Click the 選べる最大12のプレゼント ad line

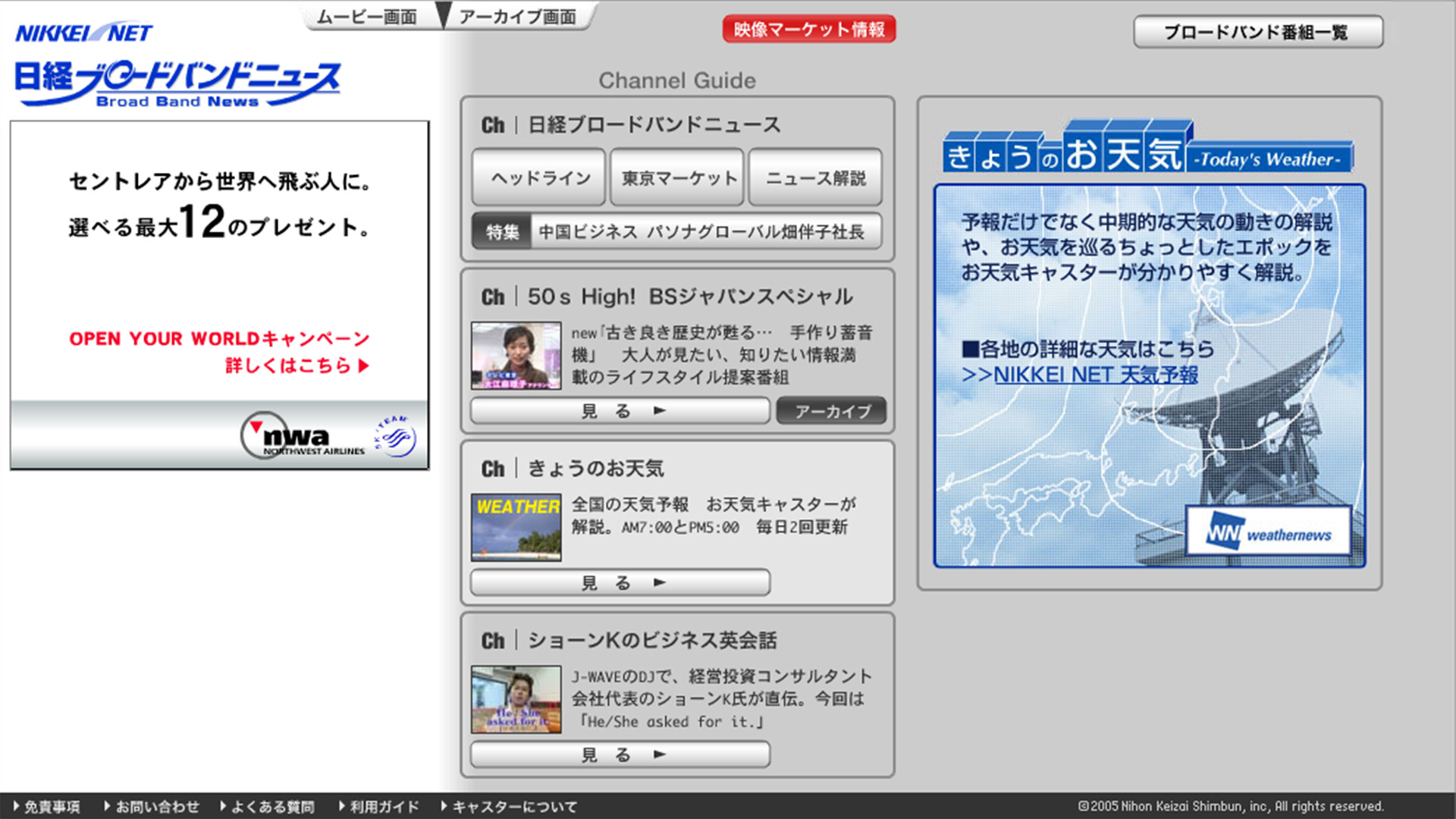click(220, 221)
